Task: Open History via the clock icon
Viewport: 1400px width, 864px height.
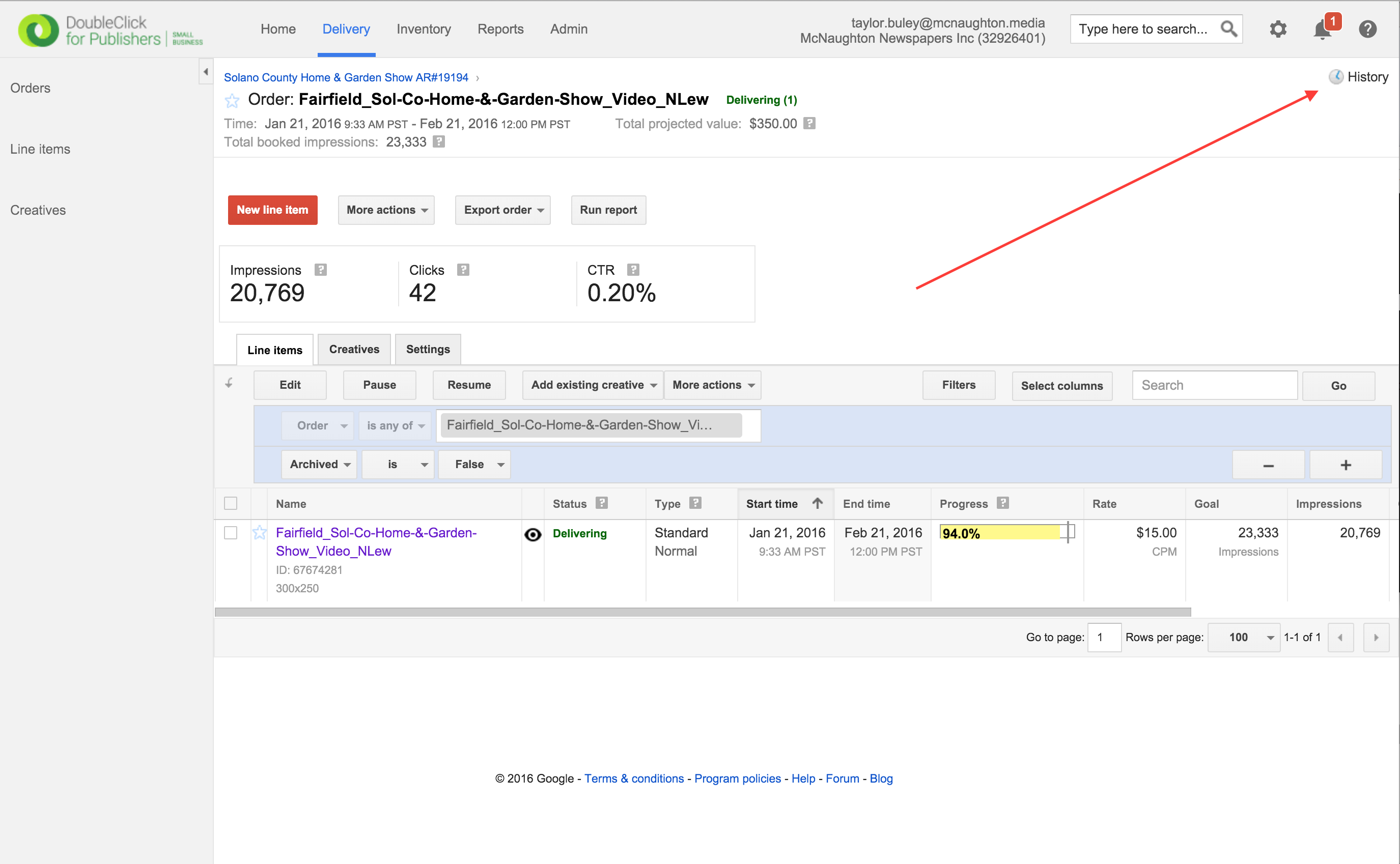Action: [x=1335, y=77]
